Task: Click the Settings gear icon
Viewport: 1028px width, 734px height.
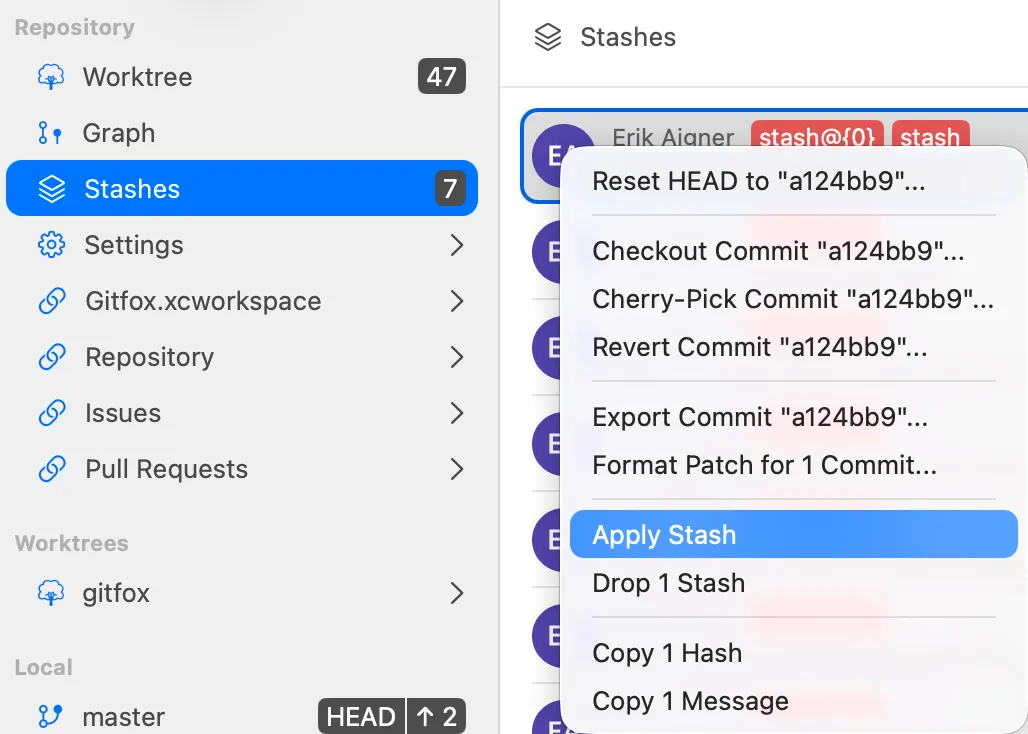Action: pos(51,245)
